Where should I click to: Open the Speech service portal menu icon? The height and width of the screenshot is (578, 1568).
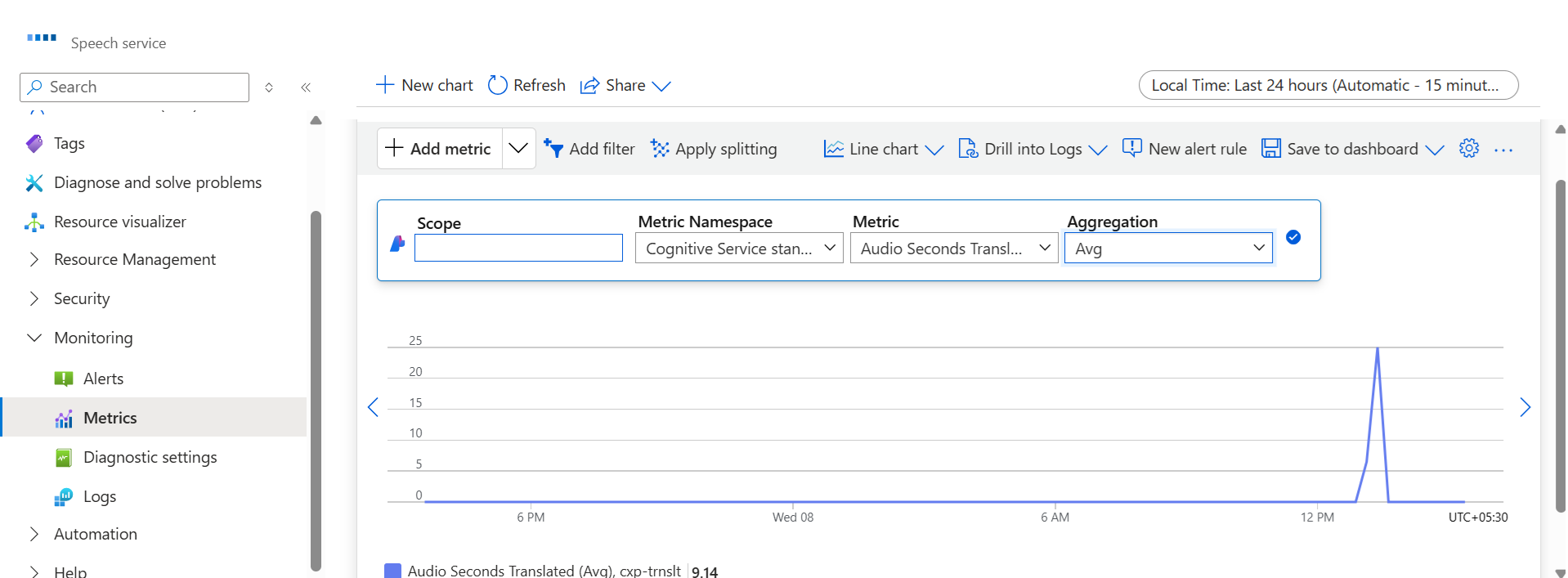click(42, 38)
